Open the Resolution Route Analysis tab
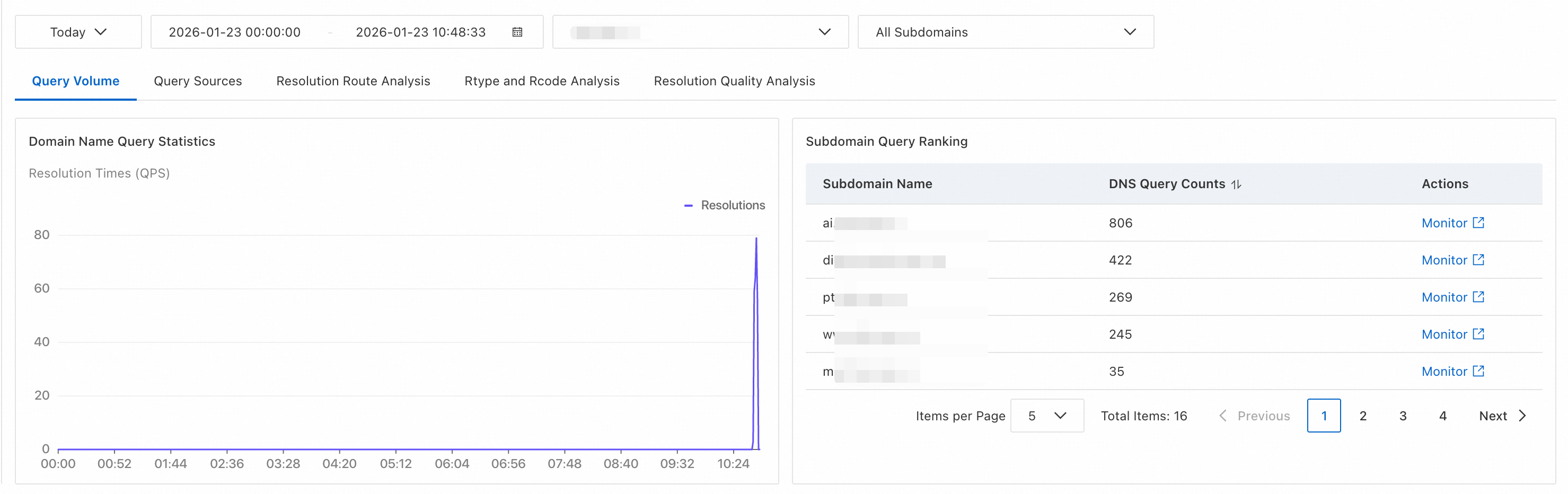Screen dimensions: 1568x494 pos(353,82)
